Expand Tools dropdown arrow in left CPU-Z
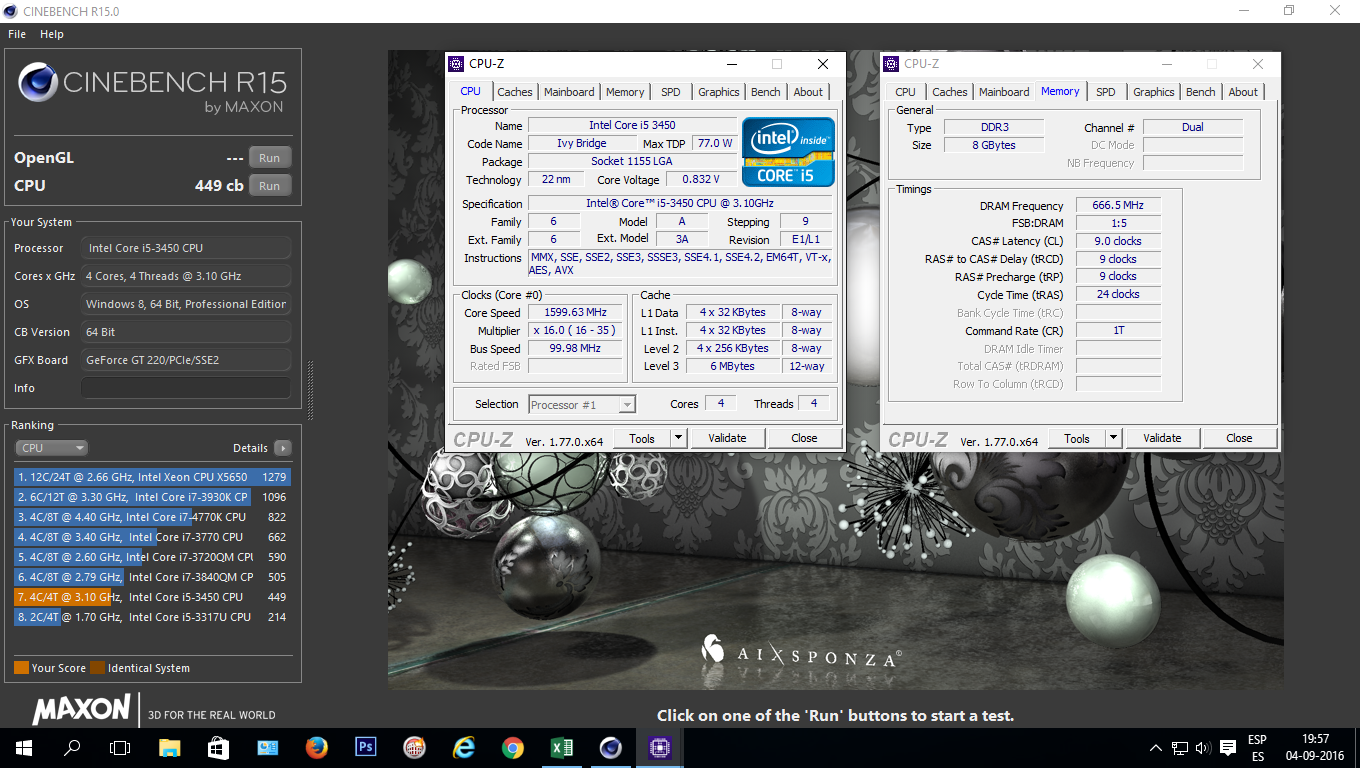 click(x=678, y=438)
